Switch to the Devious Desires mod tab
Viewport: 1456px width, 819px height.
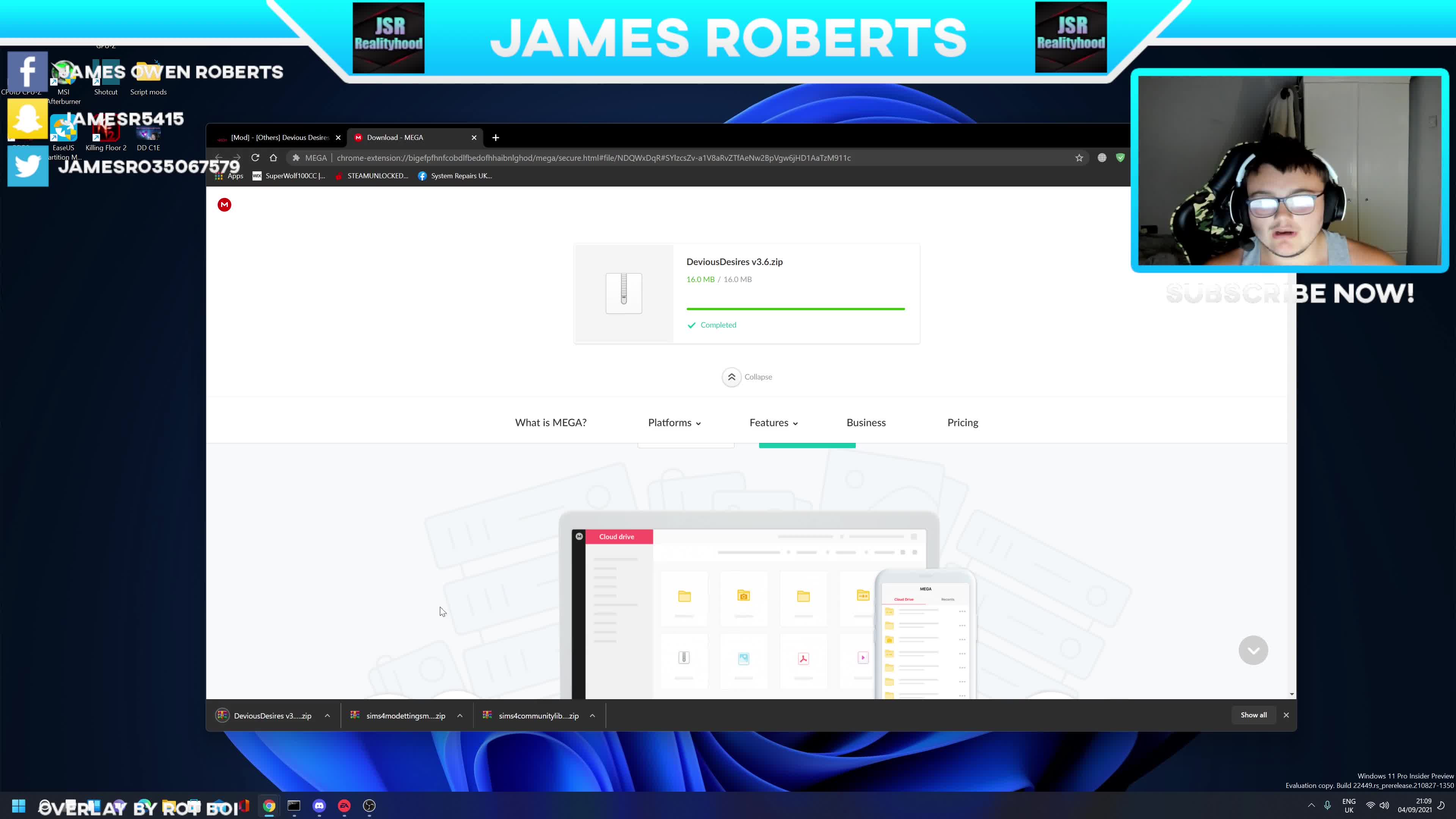pos(279,137)
